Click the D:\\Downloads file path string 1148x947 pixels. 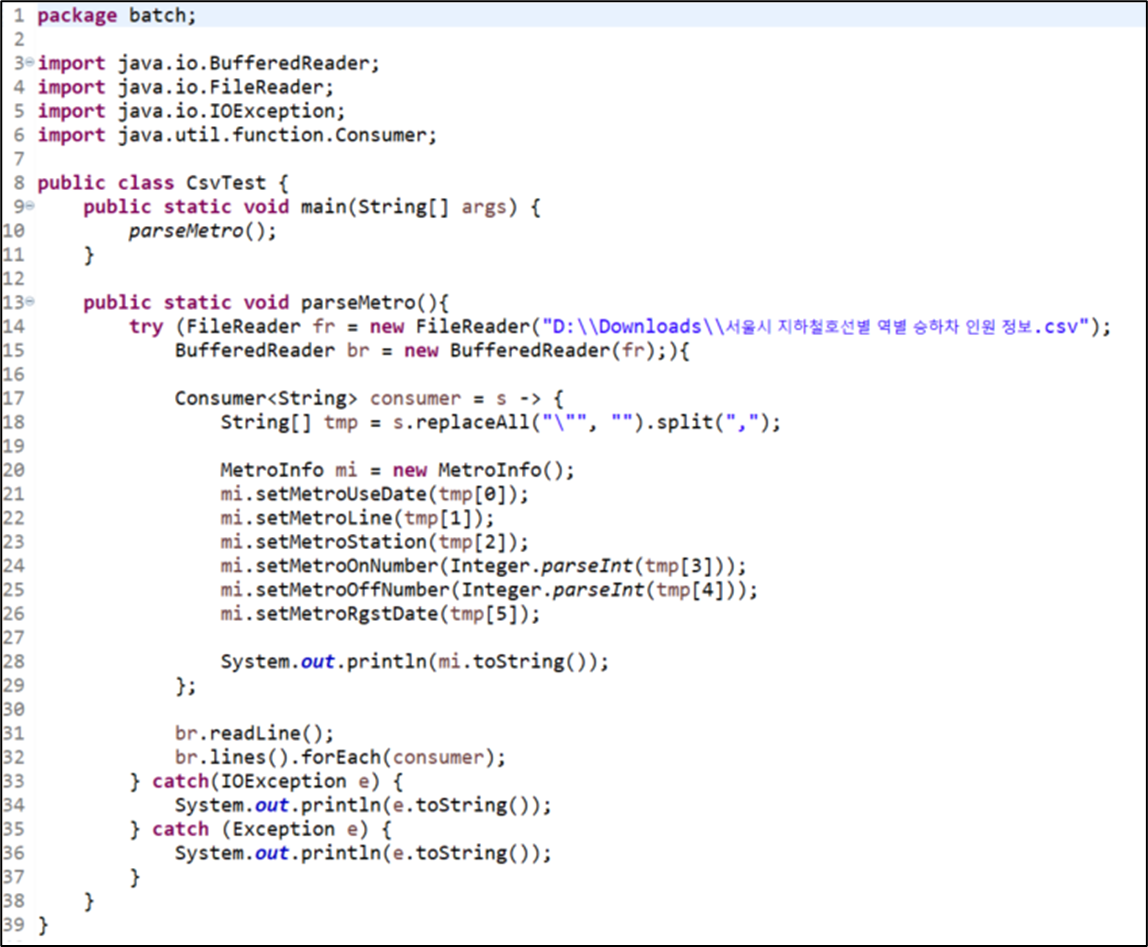point(816,327)
